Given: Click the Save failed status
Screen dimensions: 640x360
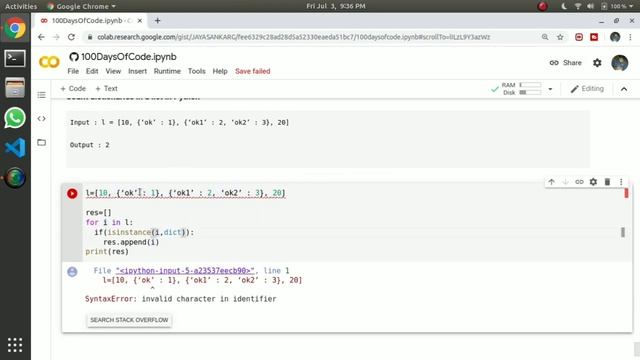Looking at the screenshot, I should pyautogui.click(x=253, y=71).
